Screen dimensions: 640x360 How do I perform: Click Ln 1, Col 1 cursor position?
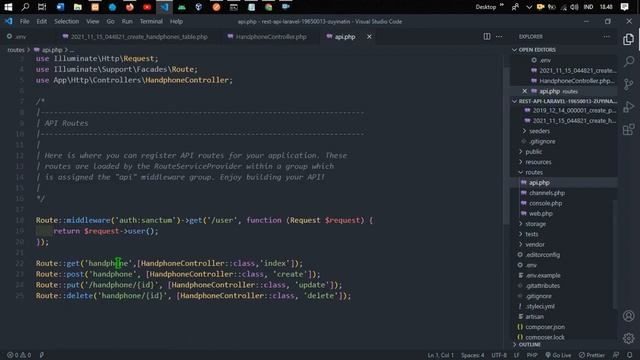(x=440, y=355)
